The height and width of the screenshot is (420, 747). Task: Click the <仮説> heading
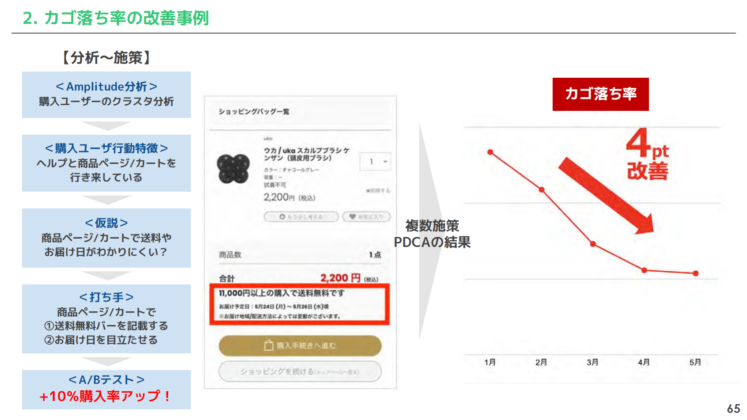(106, 223)
